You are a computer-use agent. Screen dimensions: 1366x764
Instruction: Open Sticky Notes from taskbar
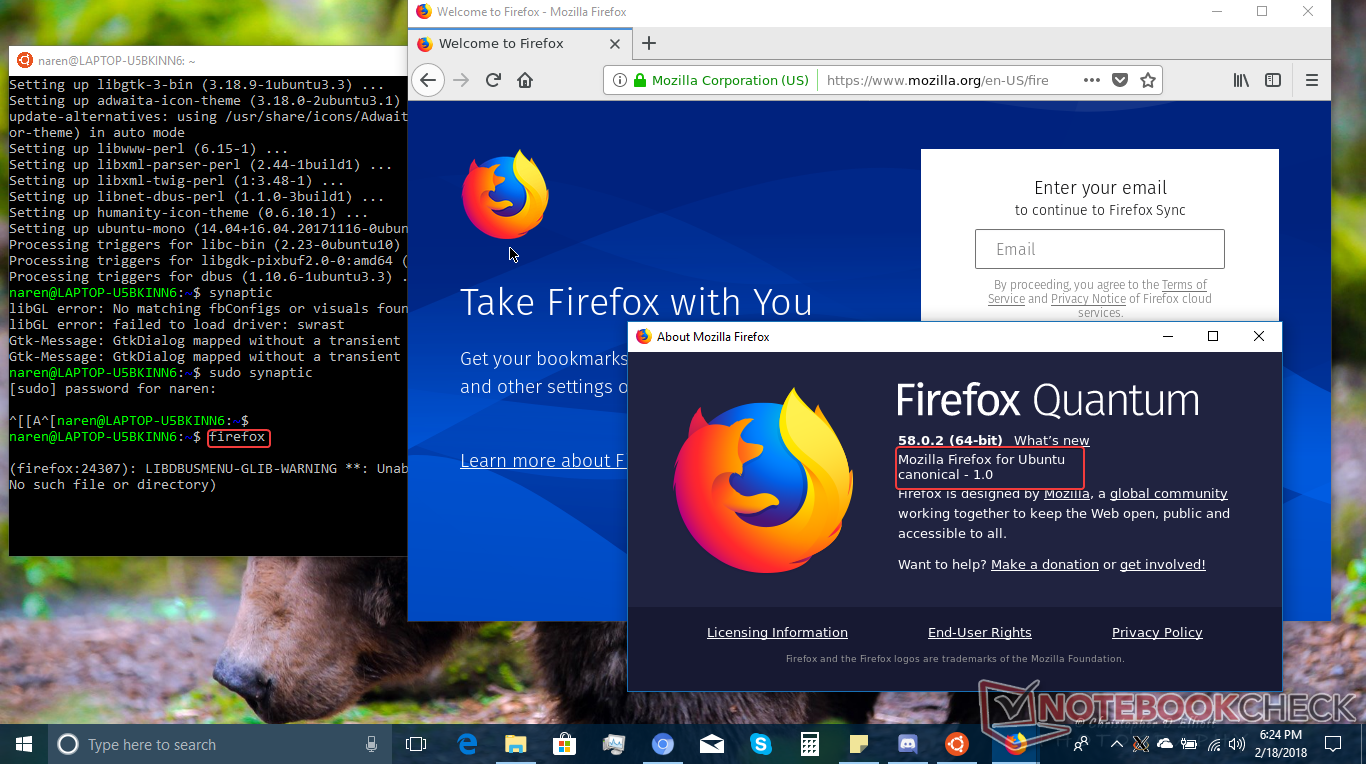click(x=859, y=744)
